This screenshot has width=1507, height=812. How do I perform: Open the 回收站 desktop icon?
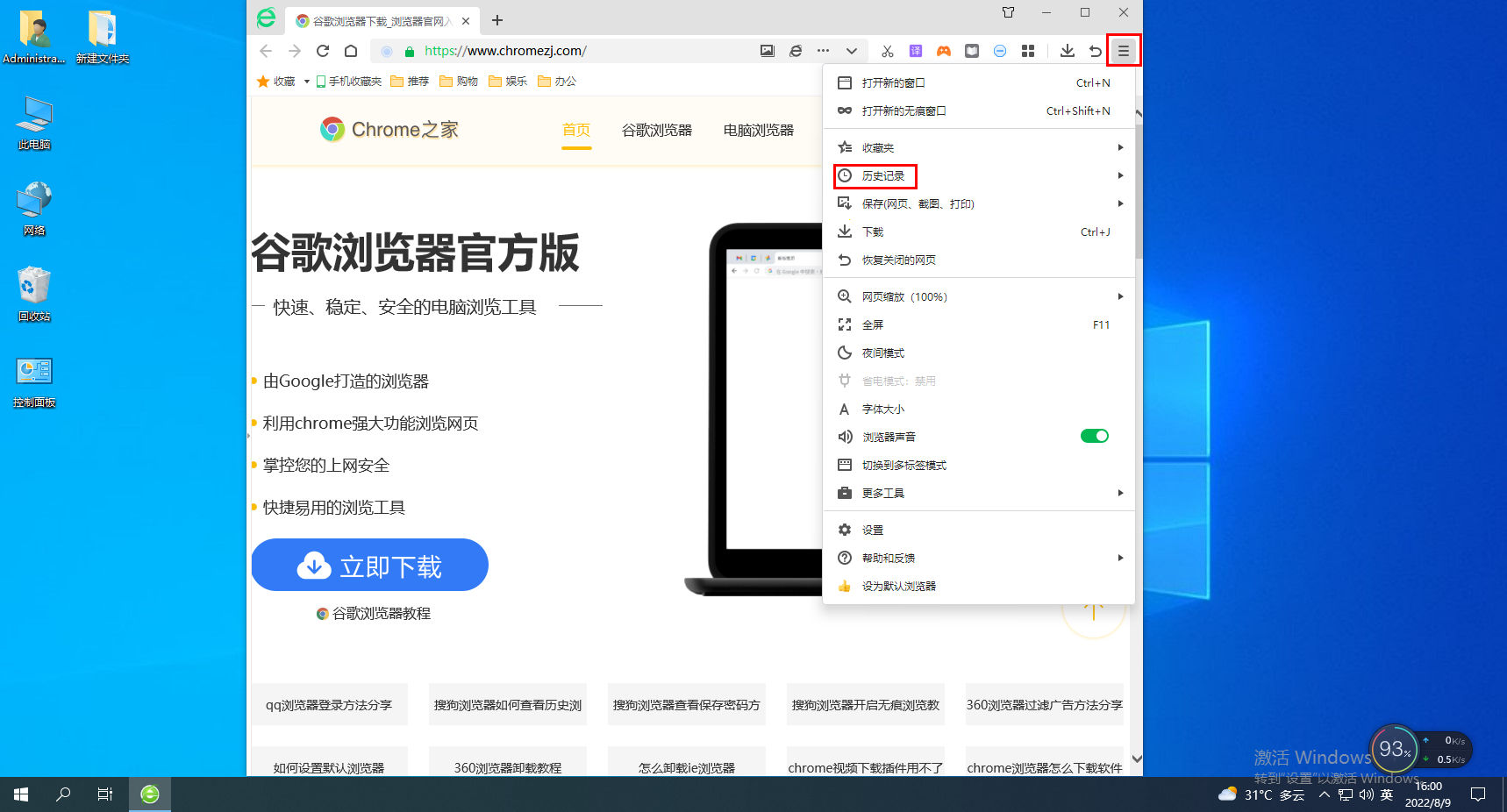pyautogui.click(x=34, y=295)
